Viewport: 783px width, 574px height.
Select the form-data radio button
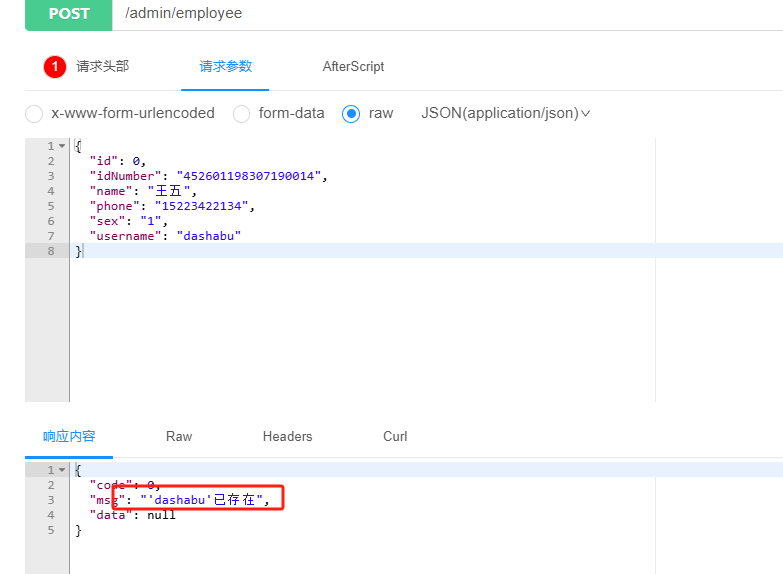click(x=241, y=114)
